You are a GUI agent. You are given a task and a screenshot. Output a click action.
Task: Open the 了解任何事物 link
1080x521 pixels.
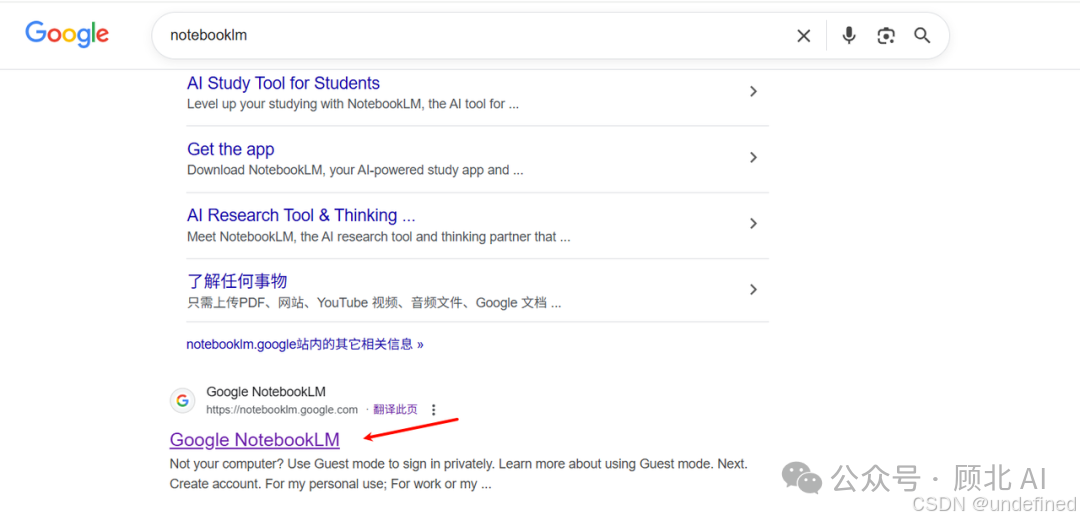click(x=237, y=281)
